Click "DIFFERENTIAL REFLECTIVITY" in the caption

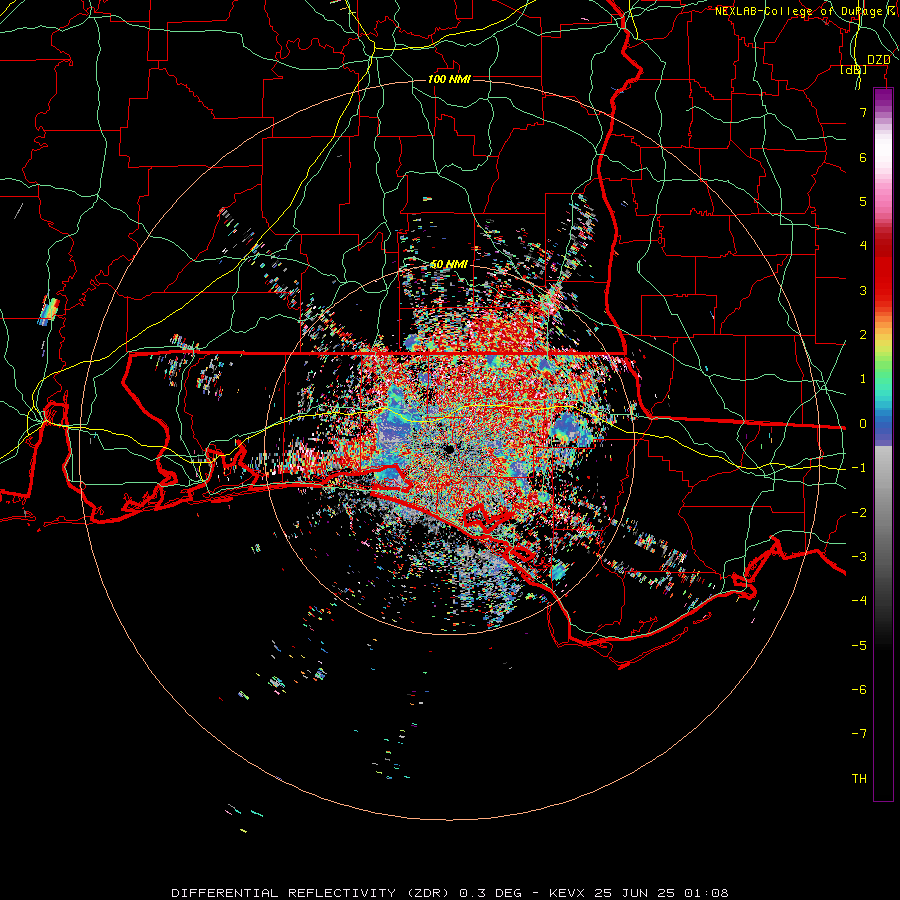284,893
